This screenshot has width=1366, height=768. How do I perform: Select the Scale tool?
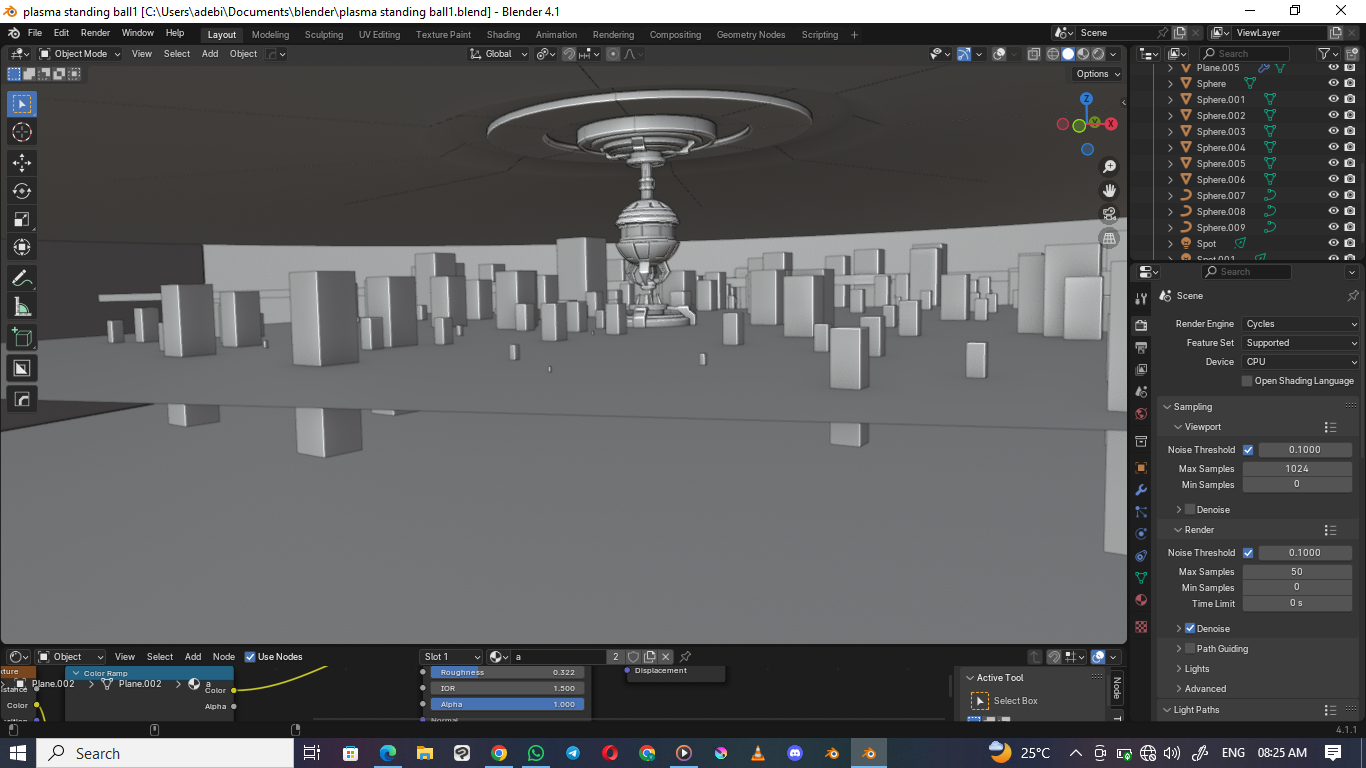[22, 219]
